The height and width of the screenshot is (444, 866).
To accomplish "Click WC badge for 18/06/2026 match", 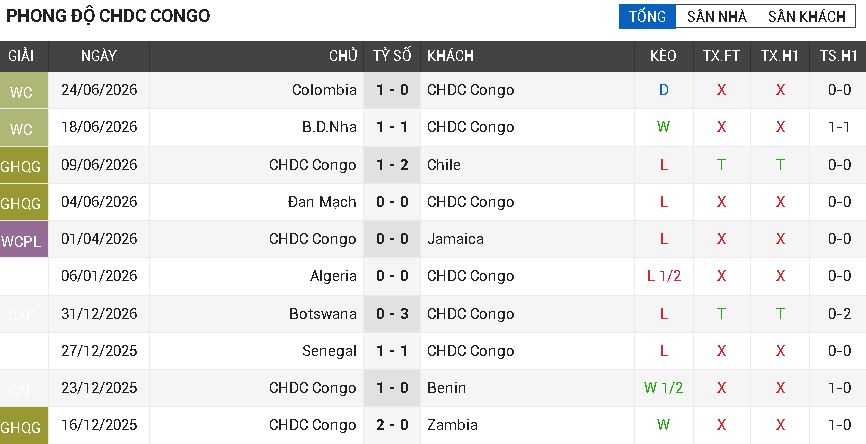I will pos(21,128).
